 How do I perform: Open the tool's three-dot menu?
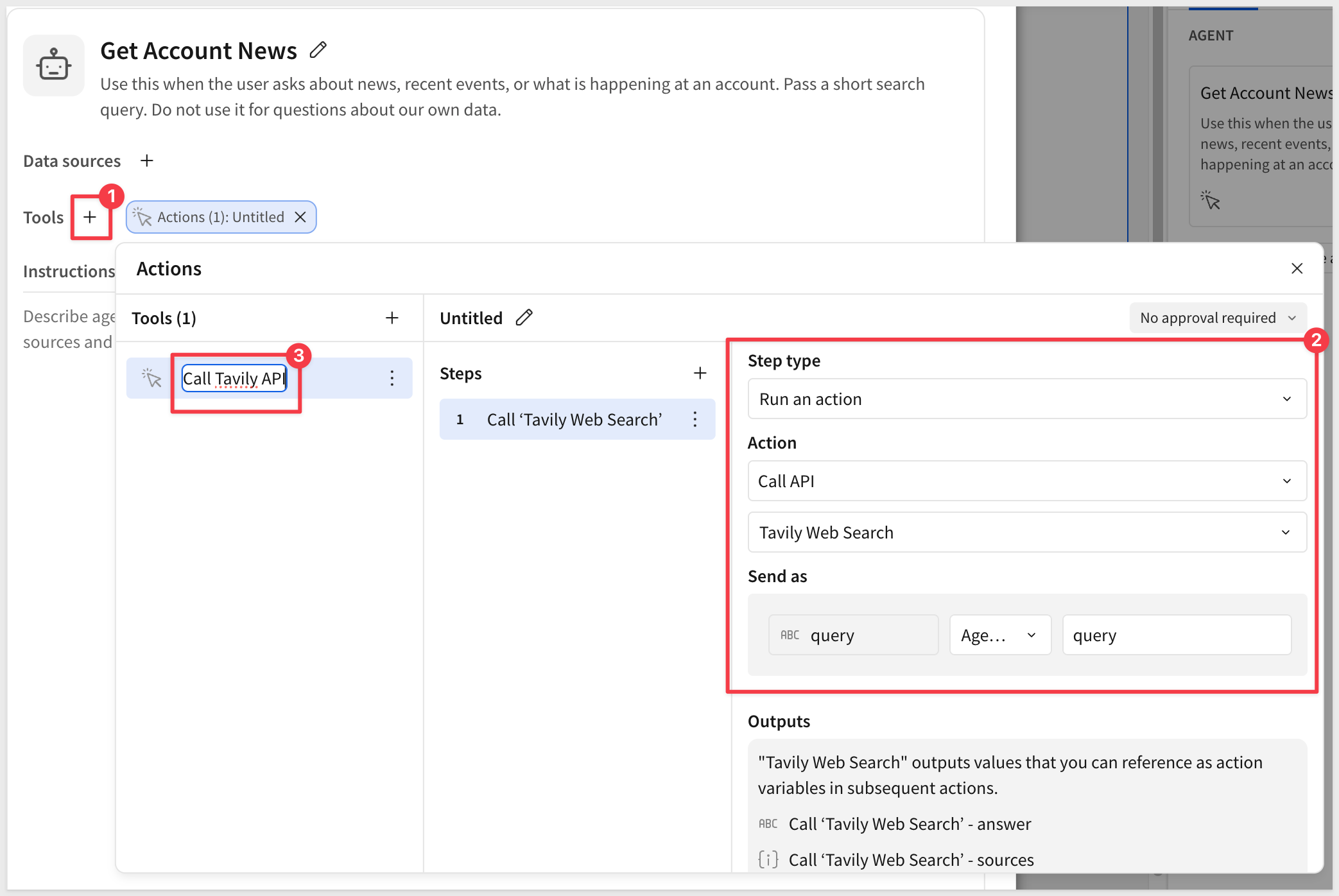[392, 378]
